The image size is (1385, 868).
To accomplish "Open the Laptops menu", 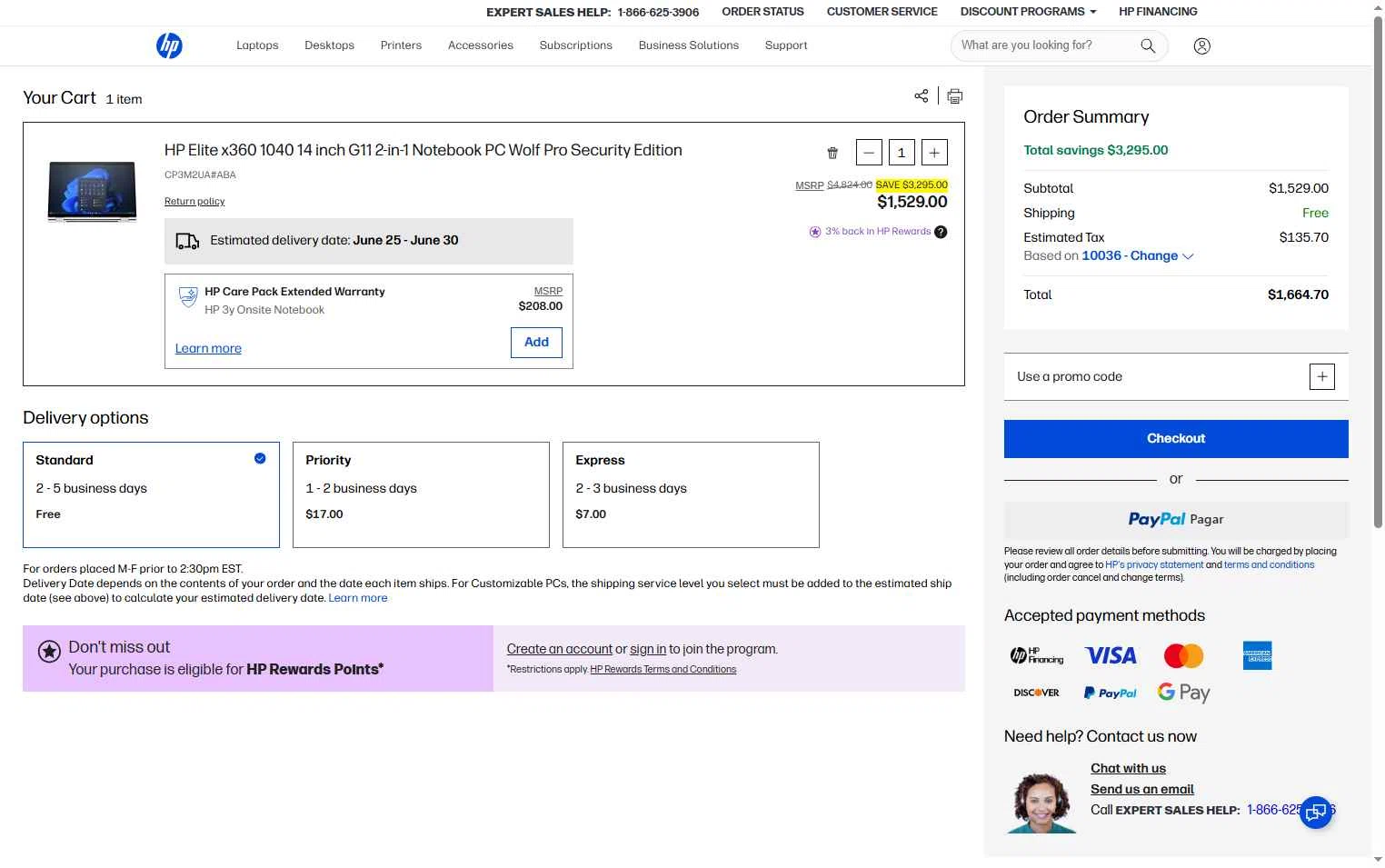I will click(x=257, y=45).
